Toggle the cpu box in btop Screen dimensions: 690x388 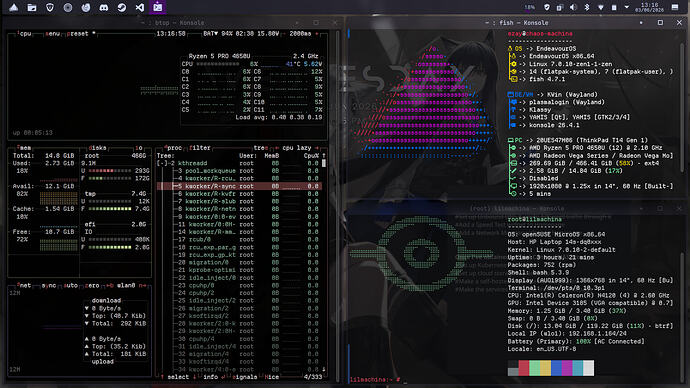pyautogui.click(x=24, y=33)
